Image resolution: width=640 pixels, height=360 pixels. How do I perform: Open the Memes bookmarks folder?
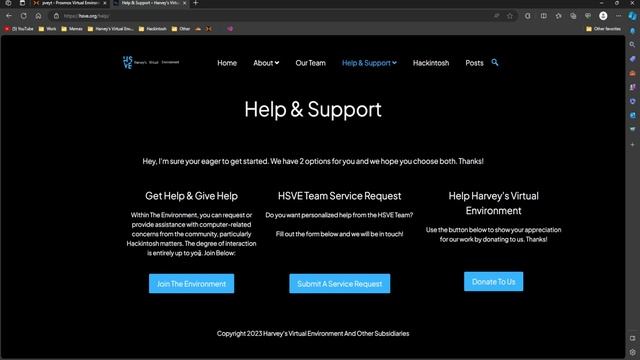[x=72, y=29]
